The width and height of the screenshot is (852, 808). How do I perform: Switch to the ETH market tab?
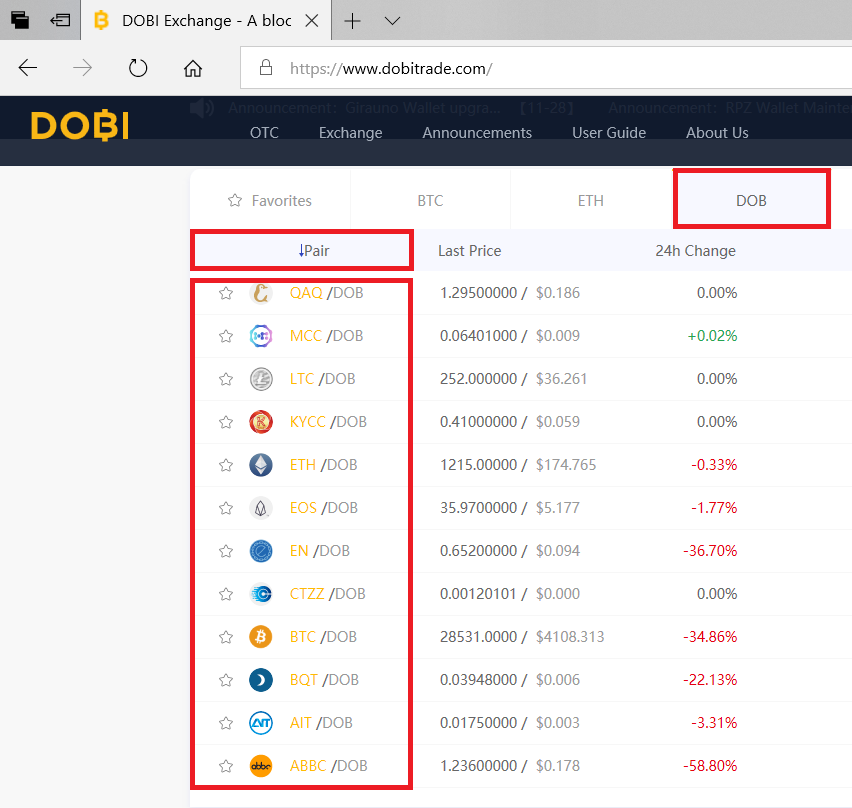(591, 201)
